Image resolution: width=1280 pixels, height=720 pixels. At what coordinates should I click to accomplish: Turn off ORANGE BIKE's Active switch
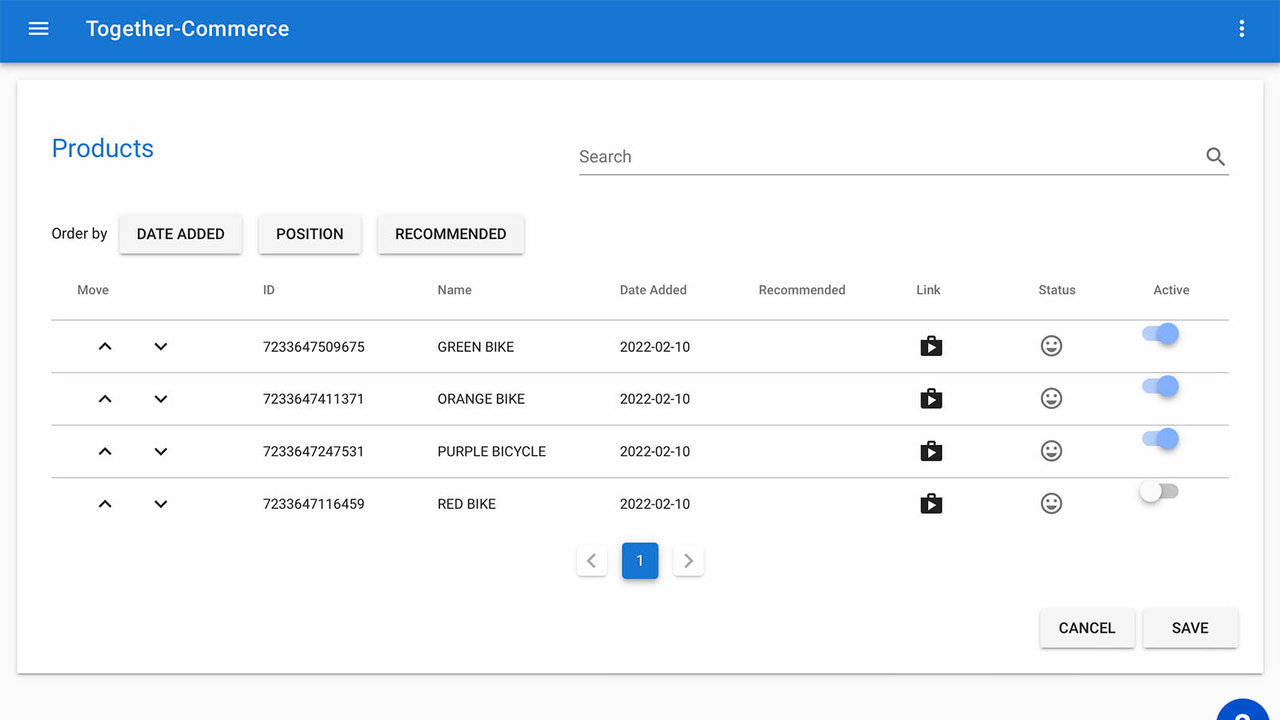[1159, 387]
